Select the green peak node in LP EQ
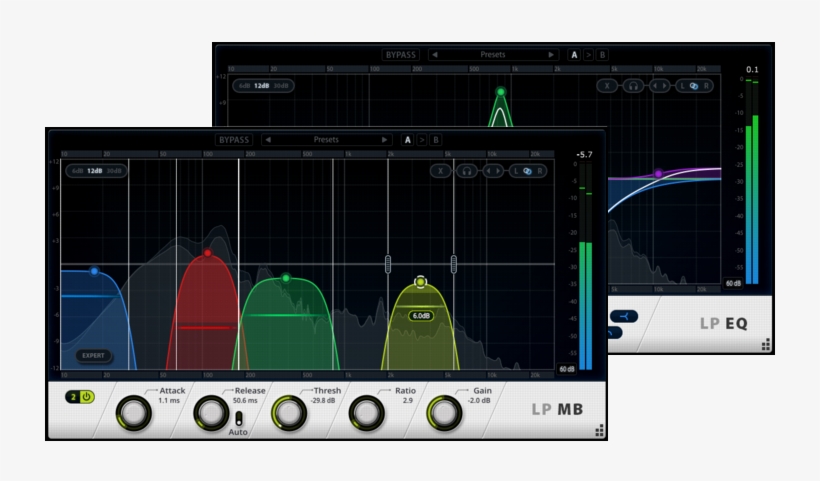This screenshot has height=481, width=820. [x=500, y=92]
